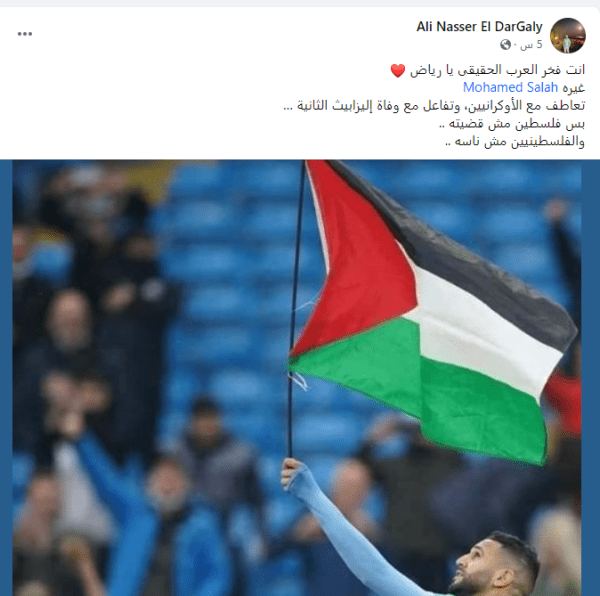Screen dimensions: 600x596
Task: Click the globe public-privacy icon
Action: pos(505,45)
